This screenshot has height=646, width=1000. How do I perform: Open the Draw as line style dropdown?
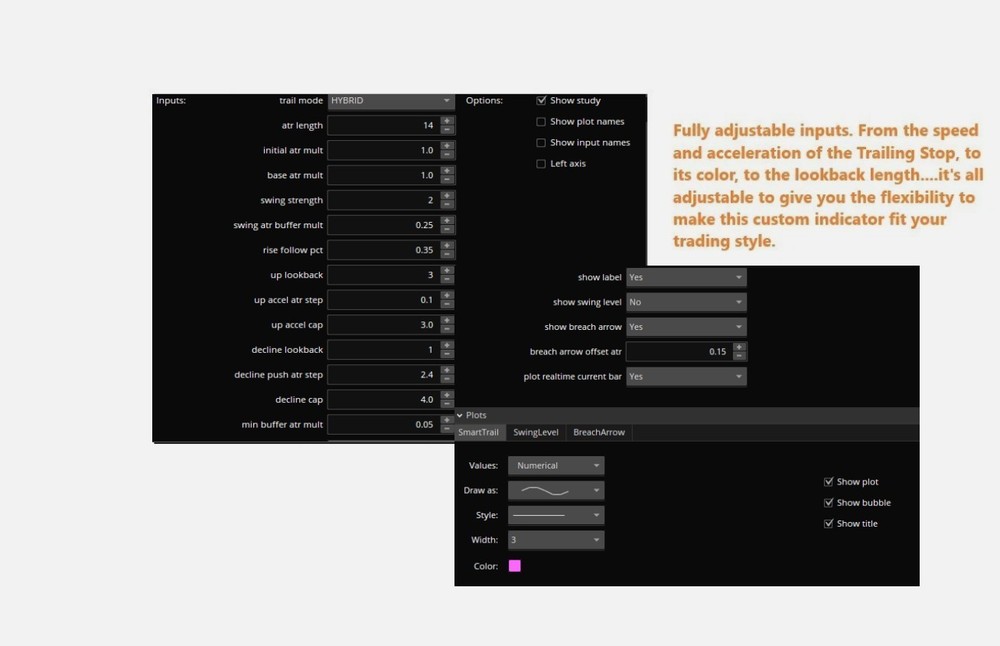556,490
